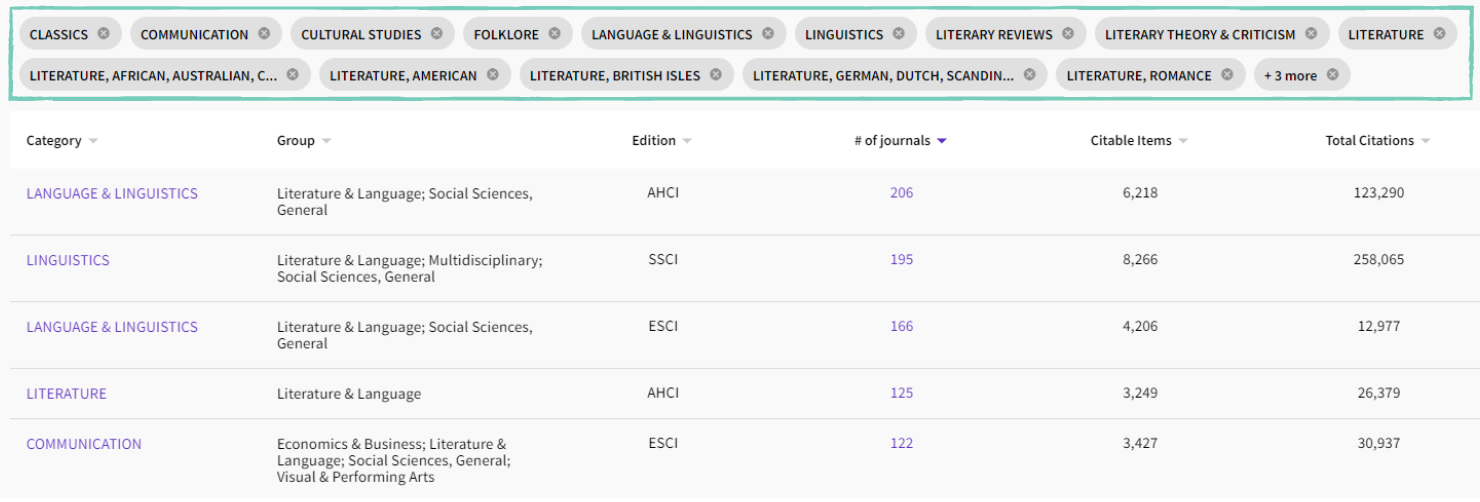Show the + 3 more hidden filters
The width and height of the screenshot is (1480, 502).
click(1290, 76)
